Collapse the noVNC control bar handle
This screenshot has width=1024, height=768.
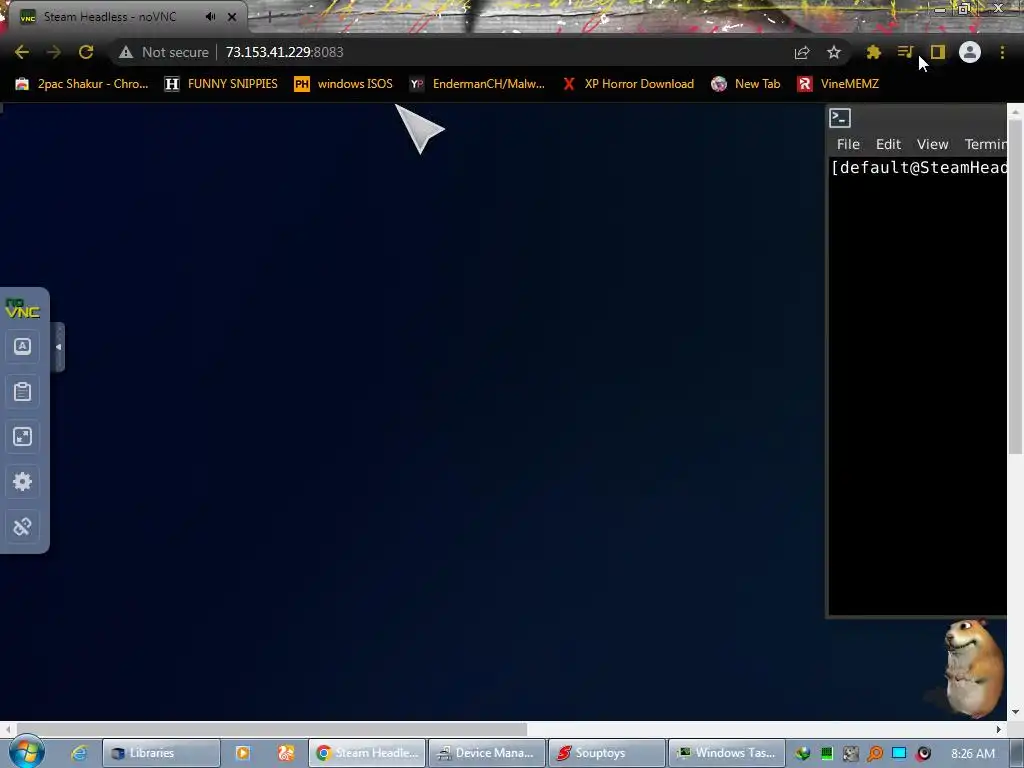tap(58, 347)
